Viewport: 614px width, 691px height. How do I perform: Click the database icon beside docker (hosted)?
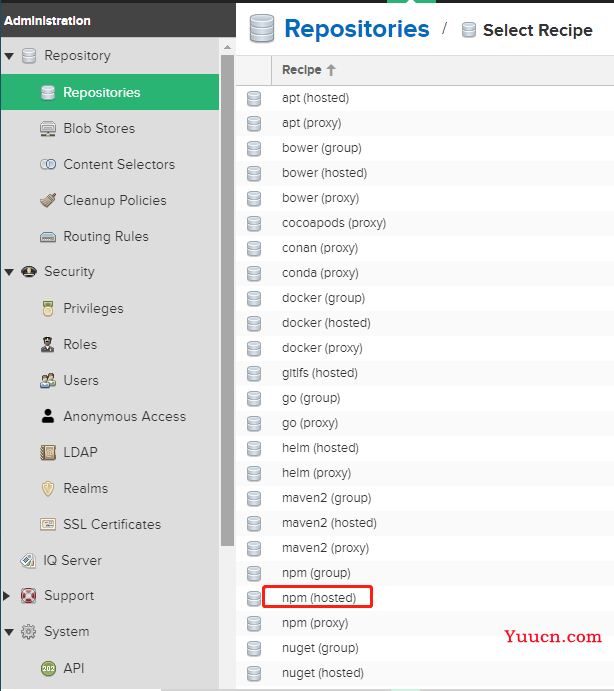pos(253,323)
